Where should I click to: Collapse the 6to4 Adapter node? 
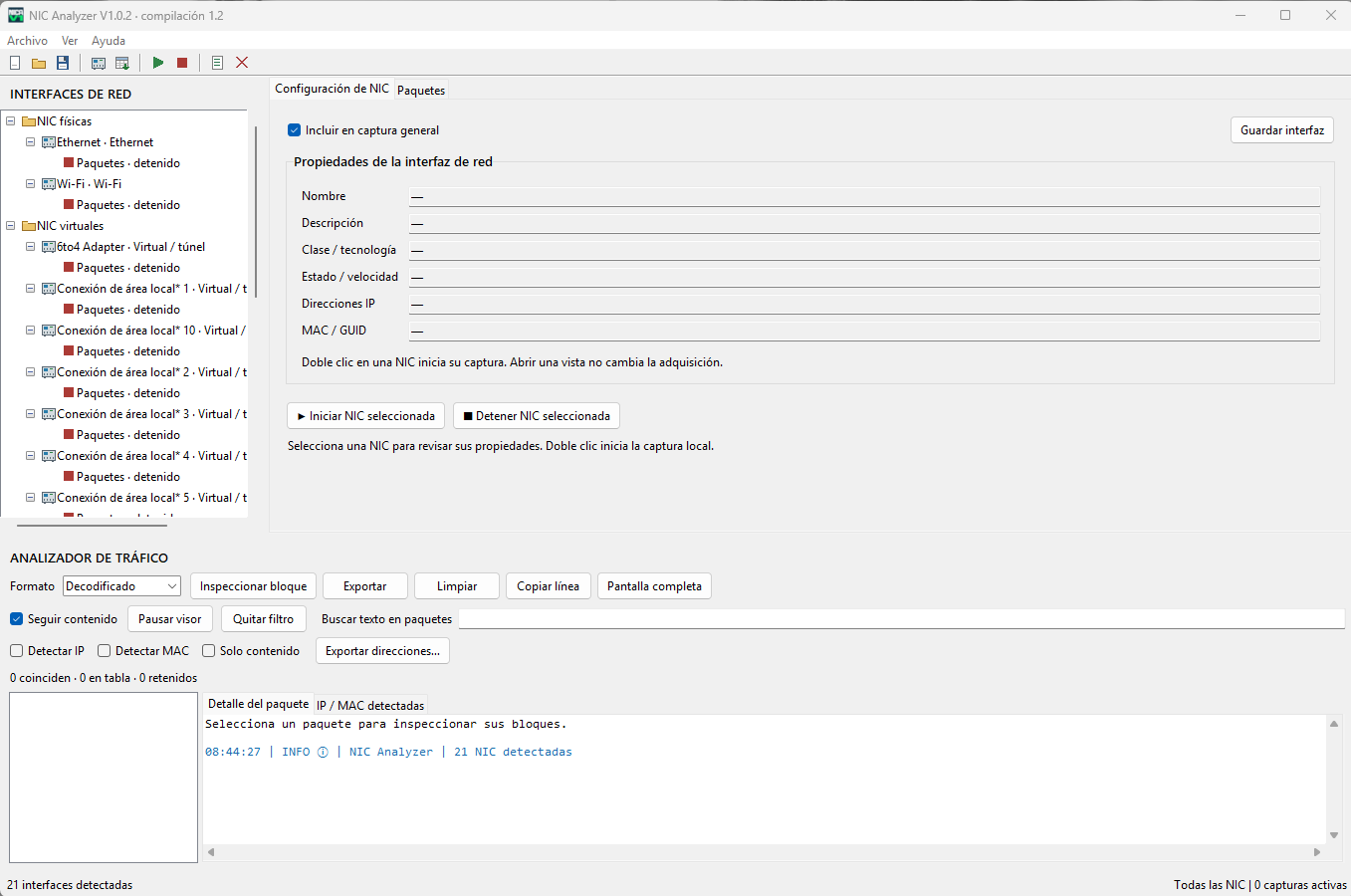pos(31,247)
